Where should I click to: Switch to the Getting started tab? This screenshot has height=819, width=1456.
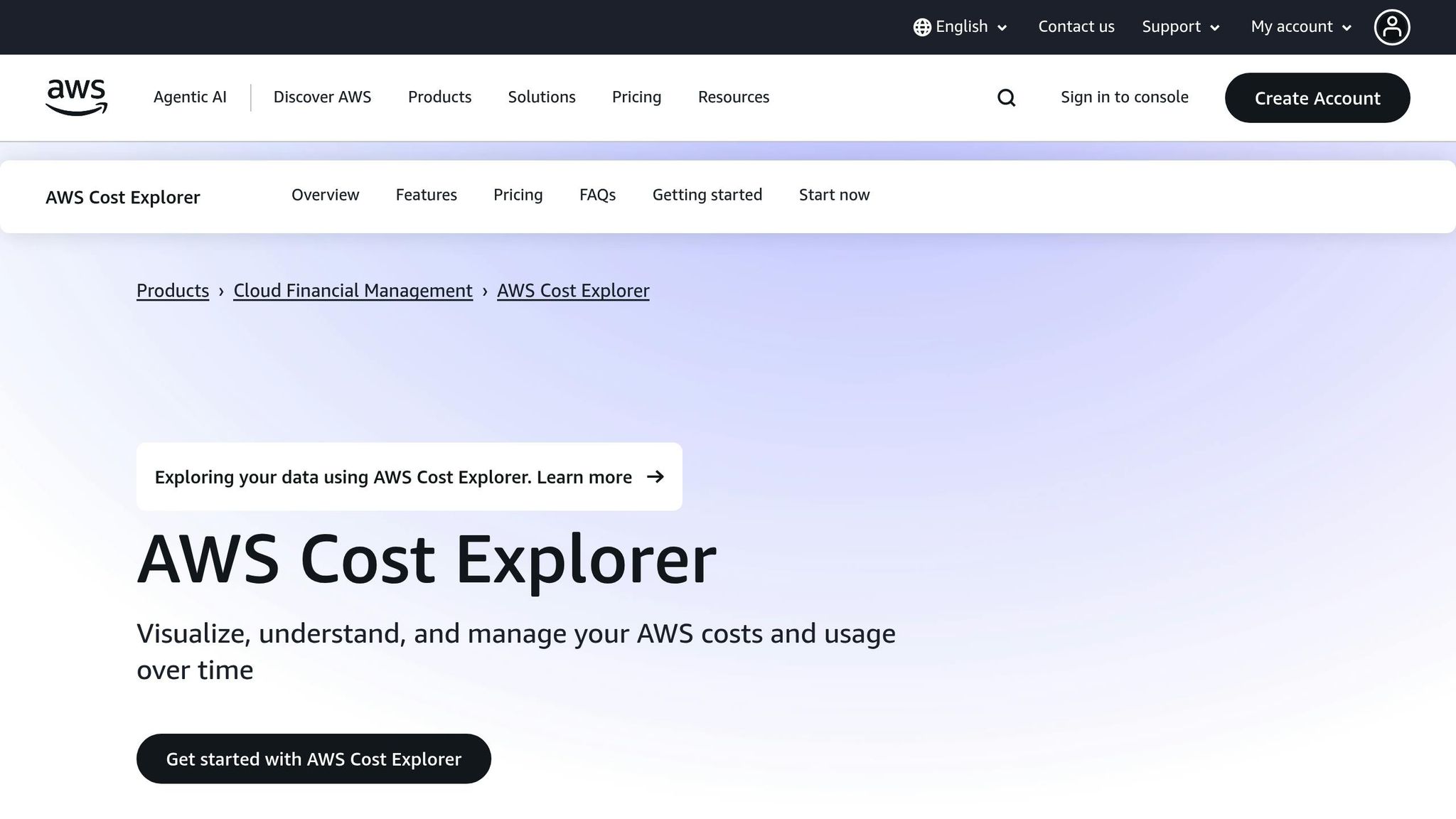click(x=707, y=195)
